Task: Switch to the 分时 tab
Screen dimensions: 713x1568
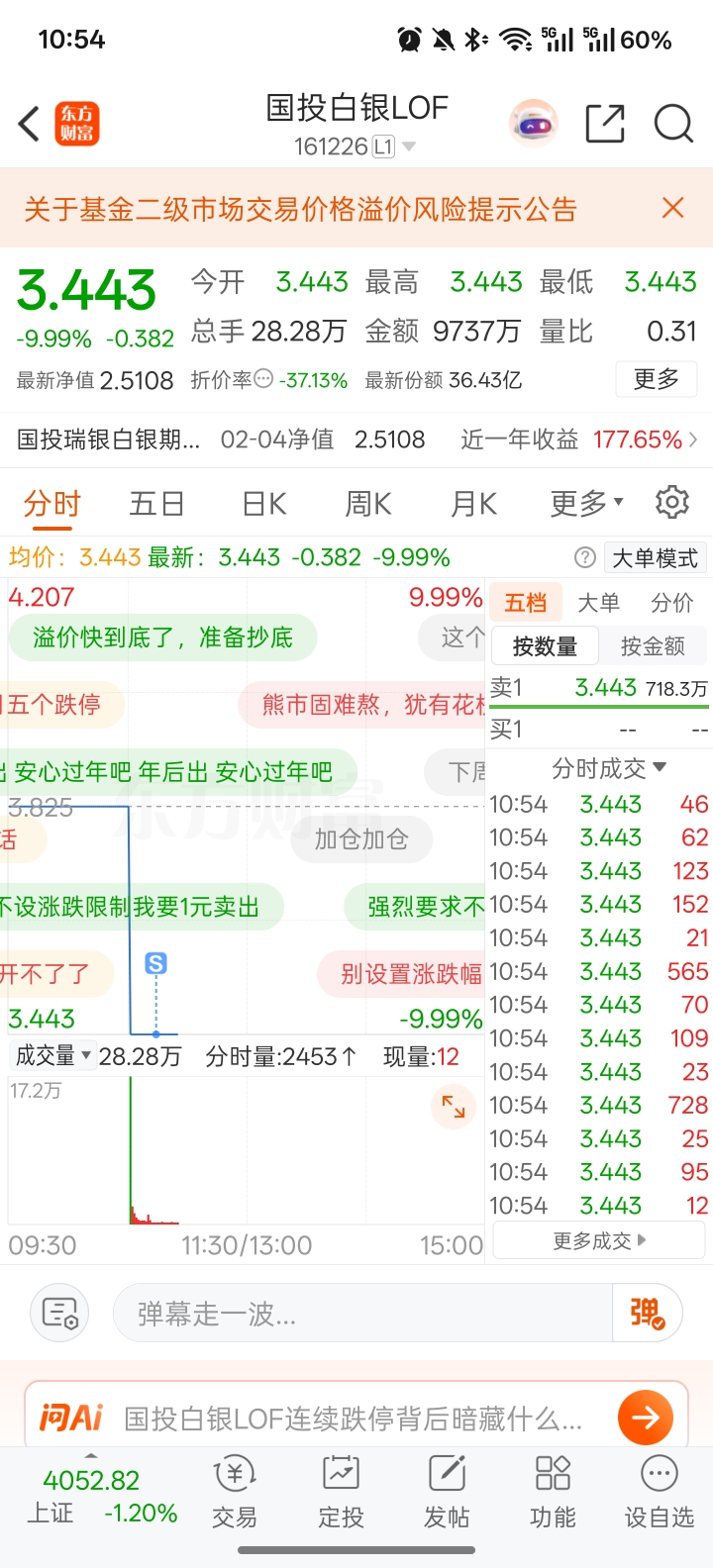Action: tap(51, 503)
